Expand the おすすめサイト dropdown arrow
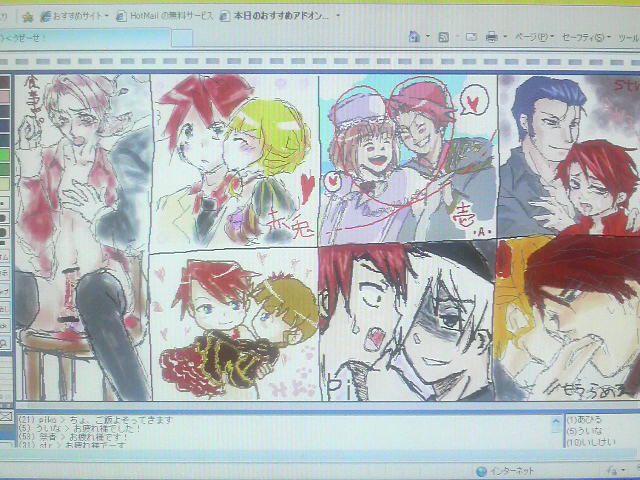This screenshot has width=640, height=480. 107,17
